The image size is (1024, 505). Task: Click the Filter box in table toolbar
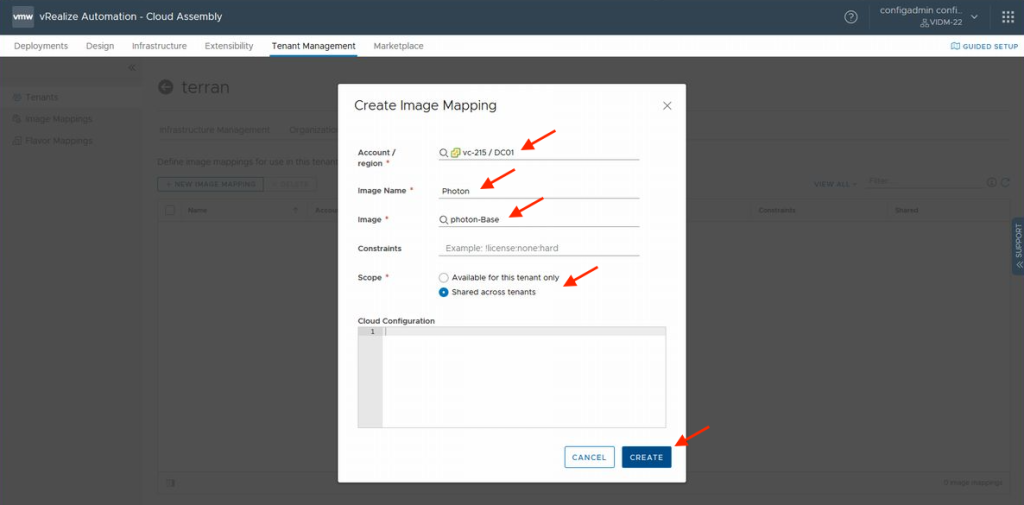923,182
